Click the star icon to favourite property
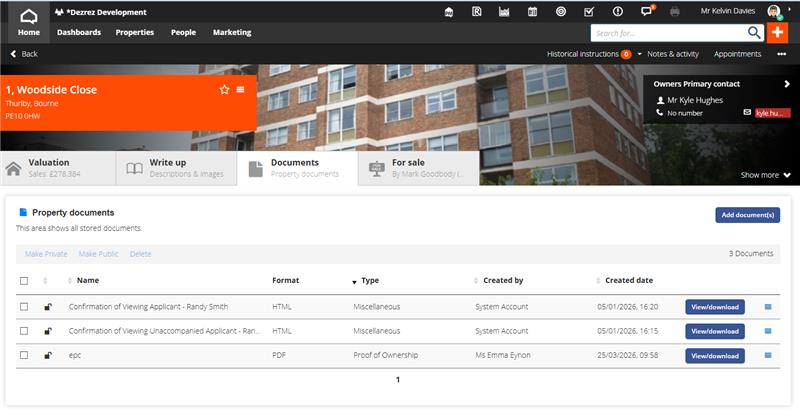 tap(224, 90)
